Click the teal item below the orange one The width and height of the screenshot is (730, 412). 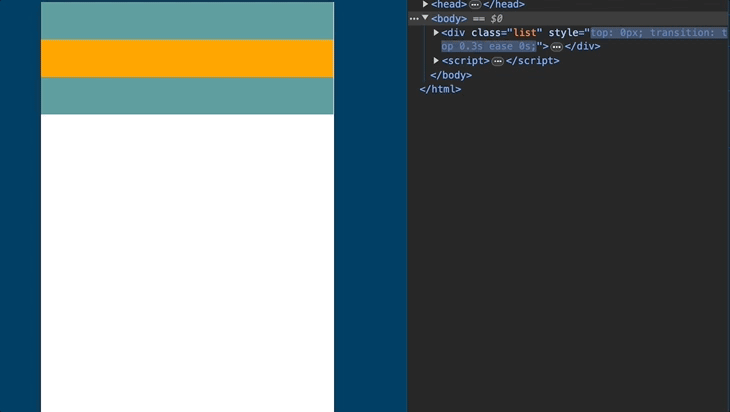[187, 95]
